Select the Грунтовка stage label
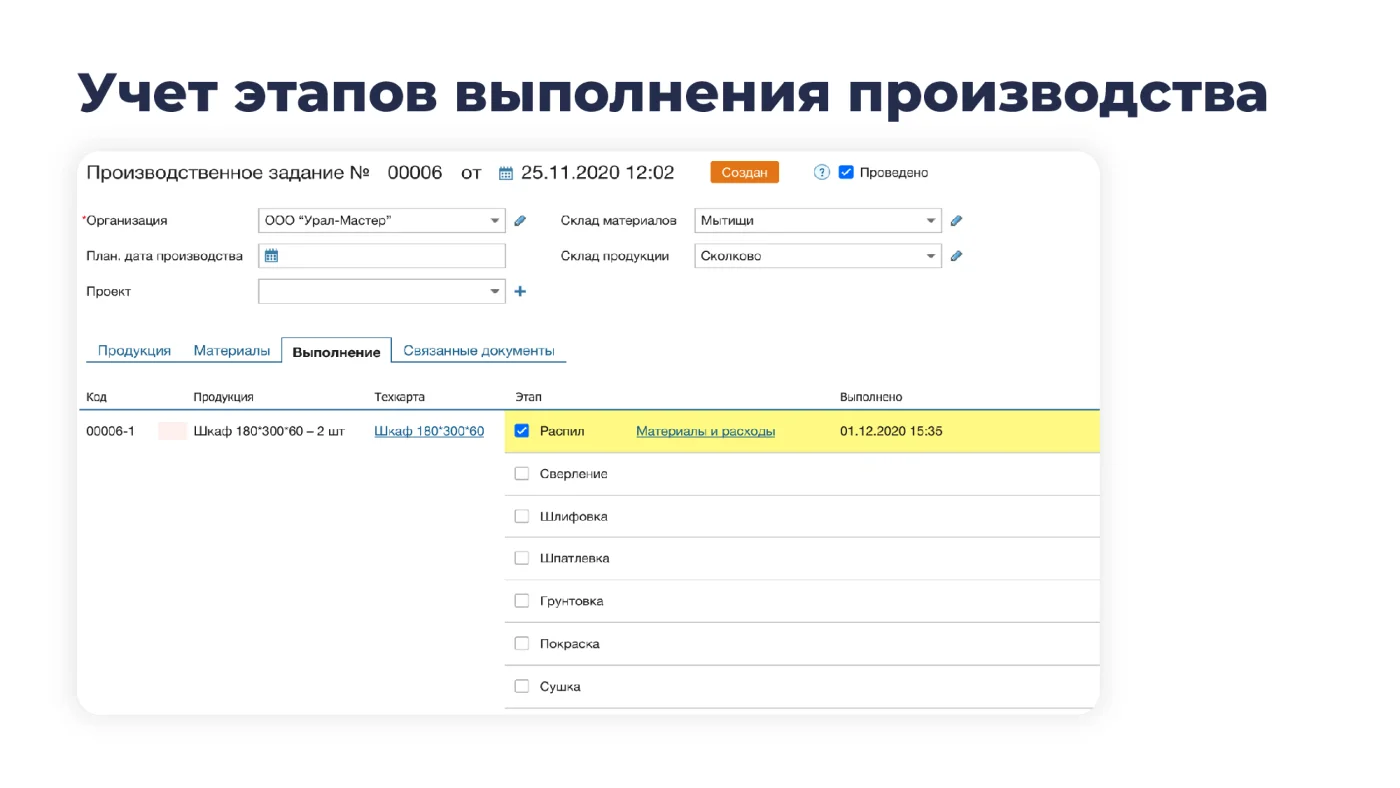The height and width of the screenshot is (788, 1400). (571, 601)
